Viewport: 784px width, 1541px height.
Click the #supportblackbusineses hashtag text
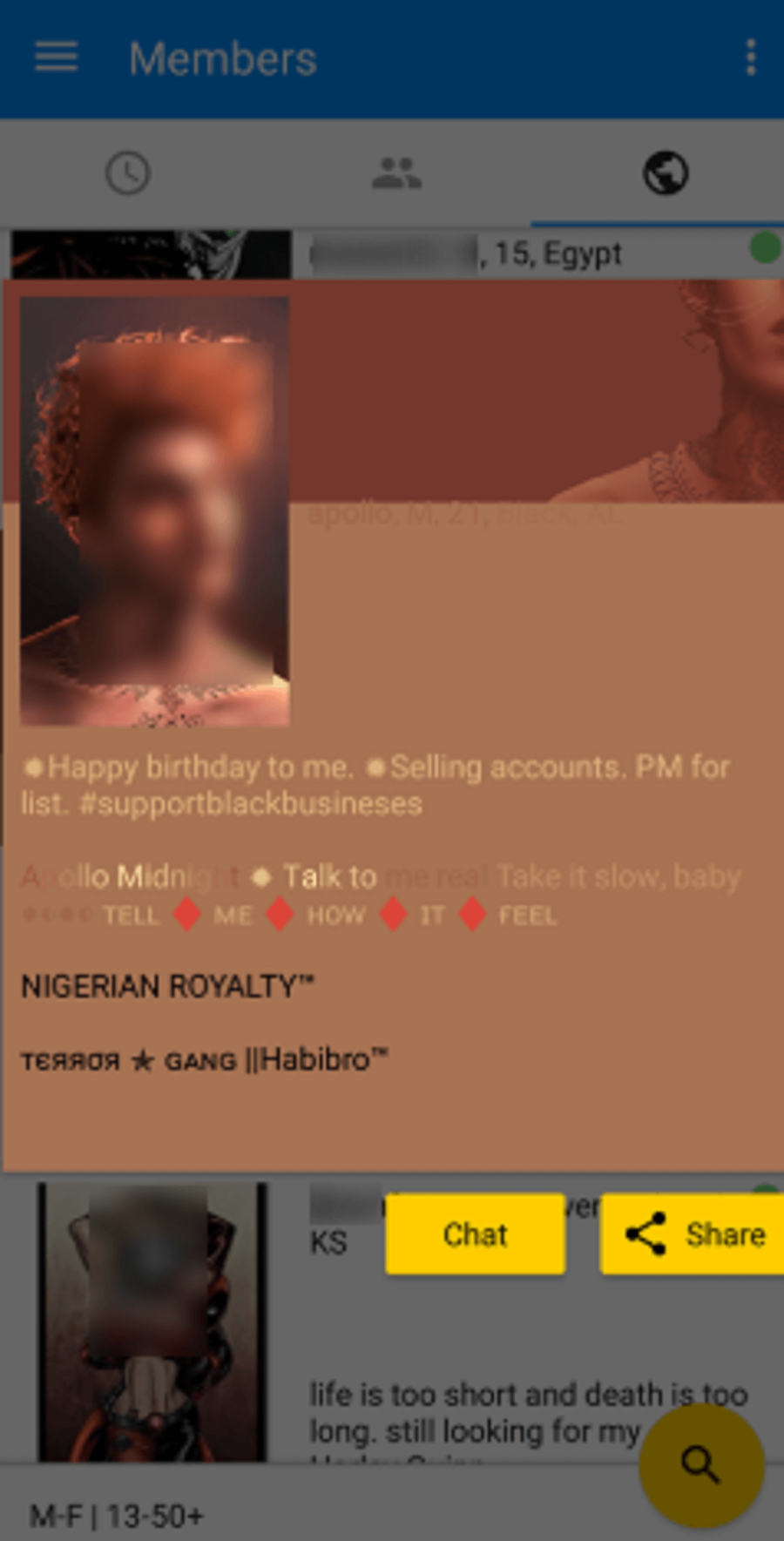click(251, 803)
